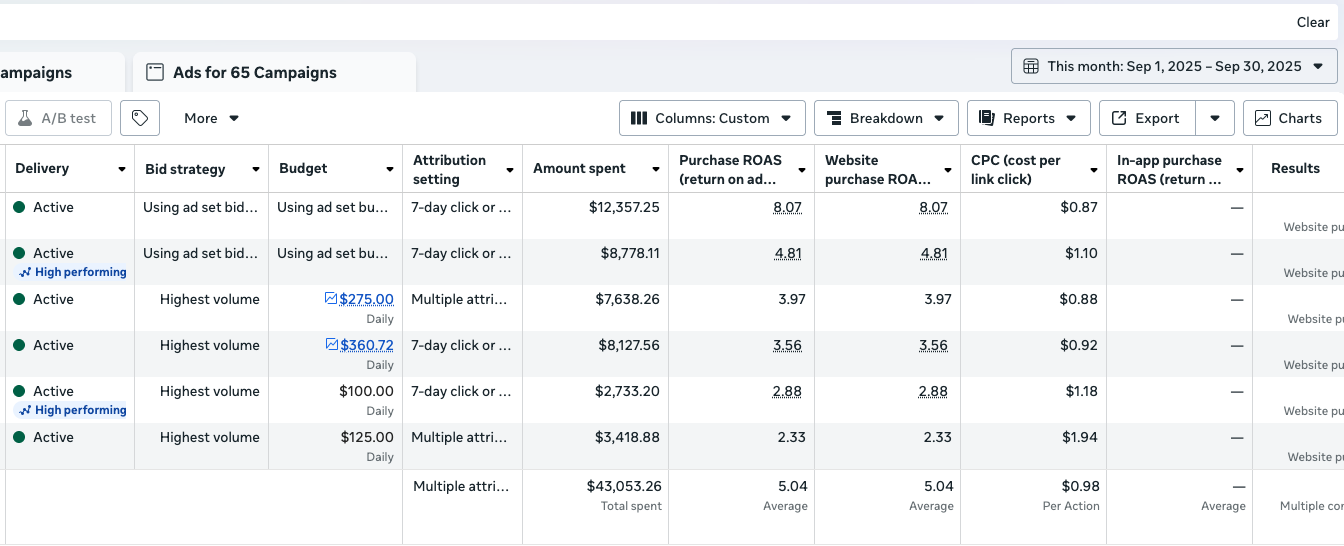1344x546 pixels.
Task: Click the A/B test flask button
Action: coord(56,118)
